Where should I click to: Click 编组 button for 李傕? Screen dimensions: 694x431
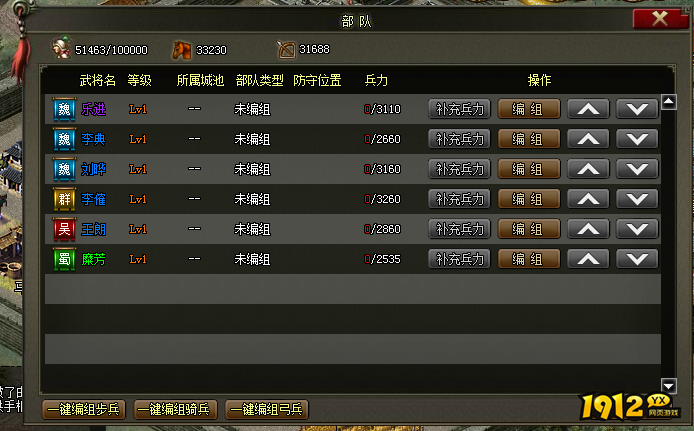click(529, 199)
